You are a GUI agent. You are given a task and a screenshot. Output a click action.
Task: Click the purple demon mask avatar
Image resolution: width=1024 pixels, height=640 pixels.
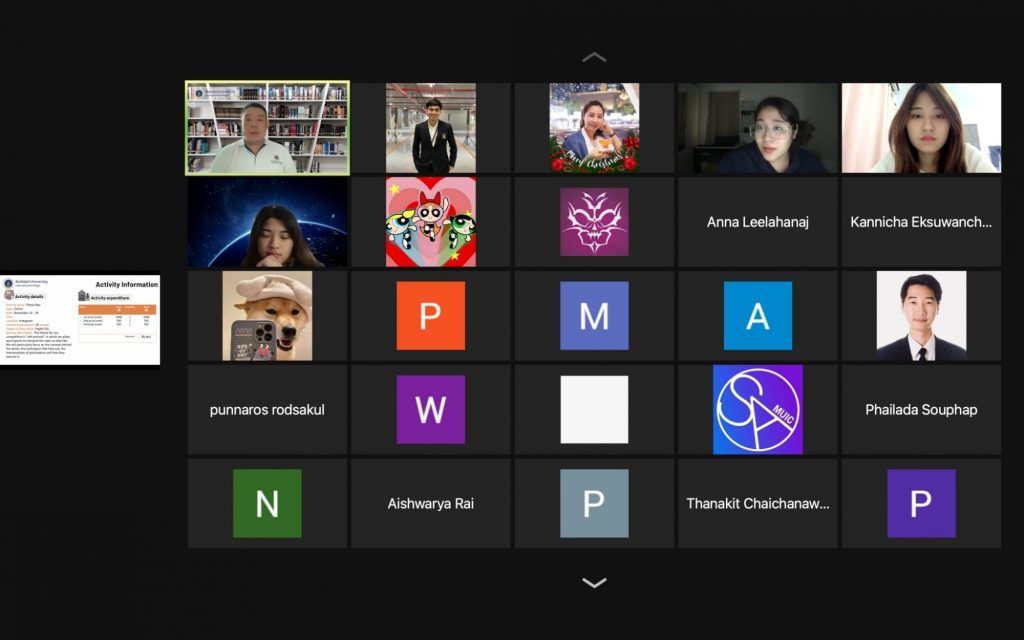pos(594,222)
